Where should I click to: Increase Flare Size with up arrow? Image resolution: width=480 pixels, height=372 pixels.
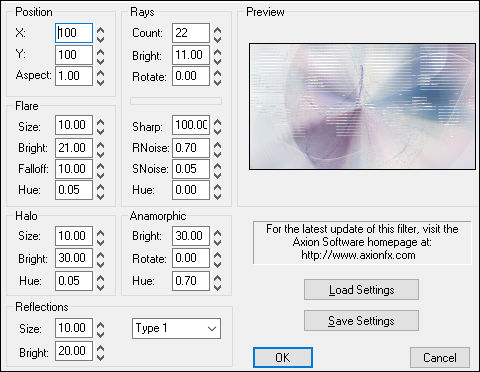[100, 121]
